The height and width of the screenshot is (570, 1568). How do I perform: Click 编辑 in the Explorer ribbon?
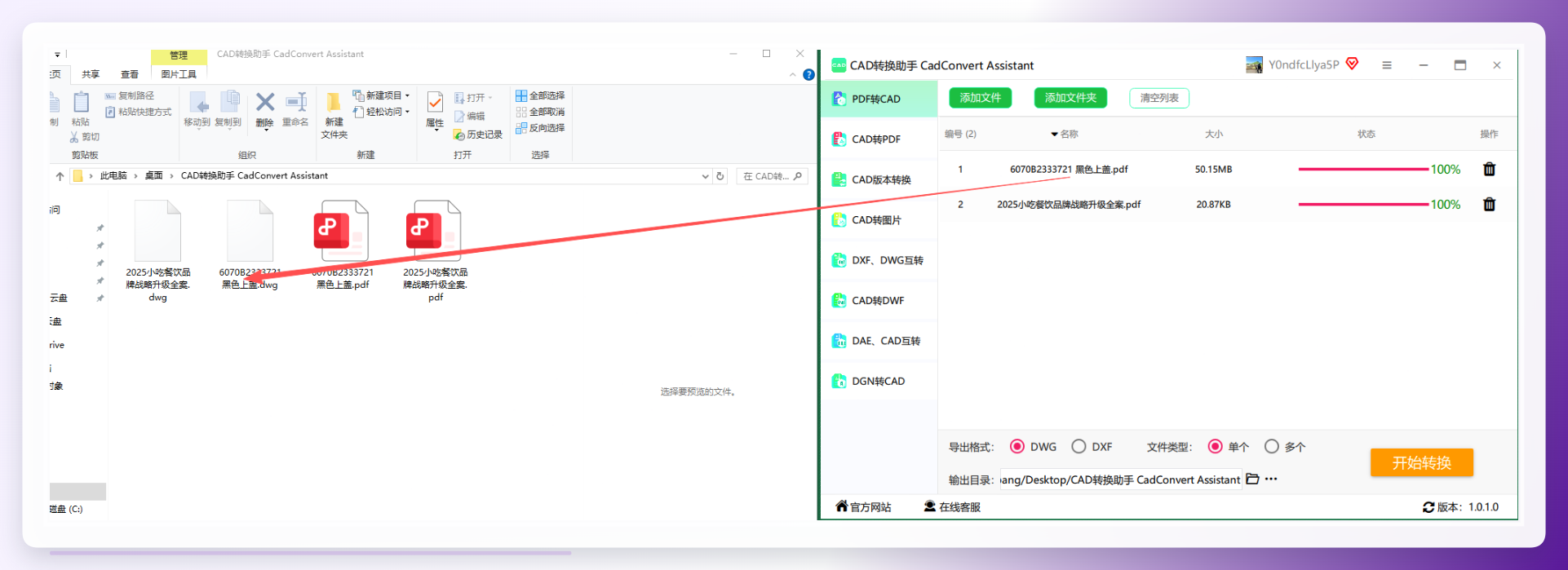(x=469, y=117)
